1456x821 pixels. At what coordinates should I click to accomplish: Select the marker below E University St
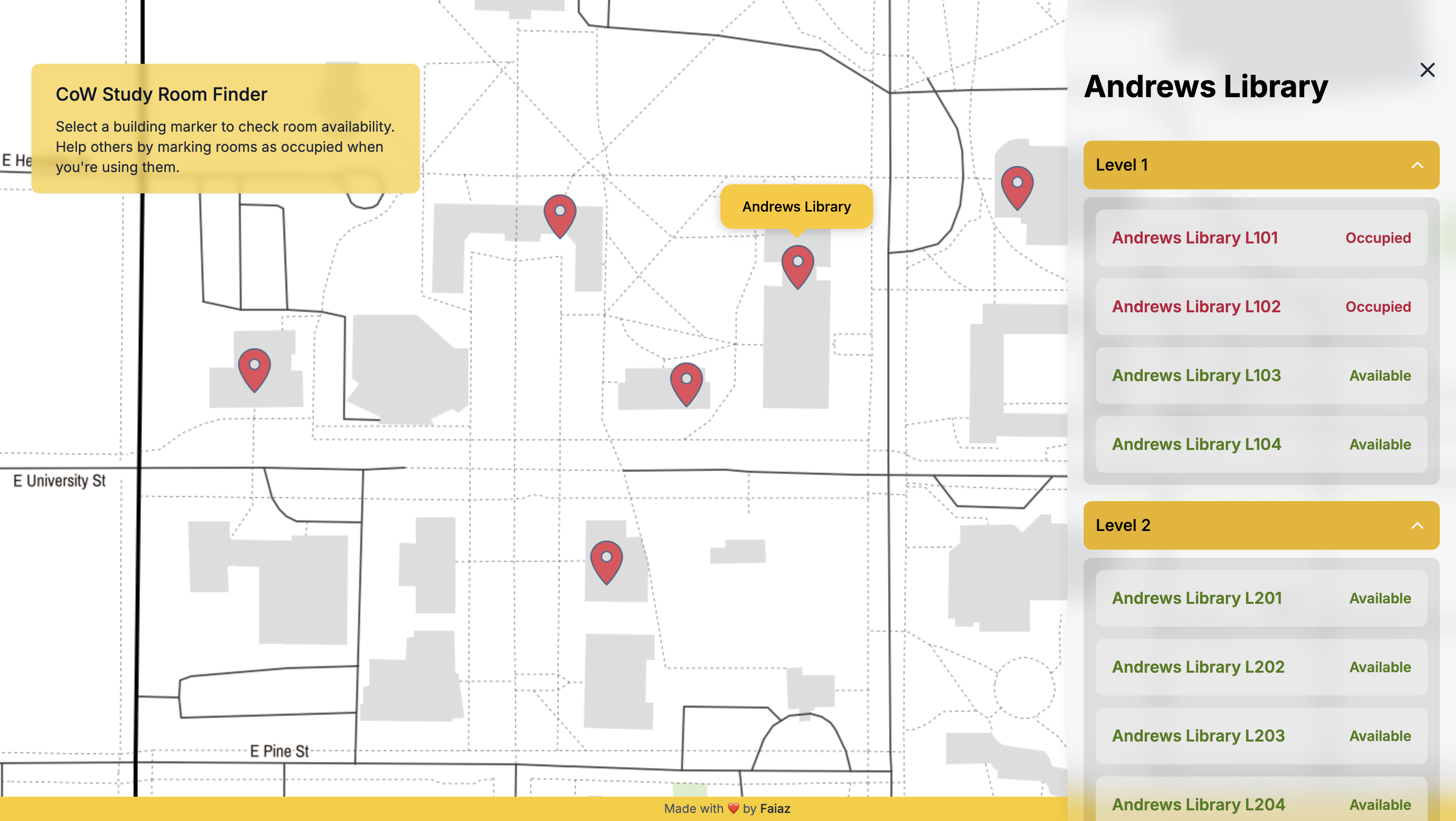tap(607, 560)
